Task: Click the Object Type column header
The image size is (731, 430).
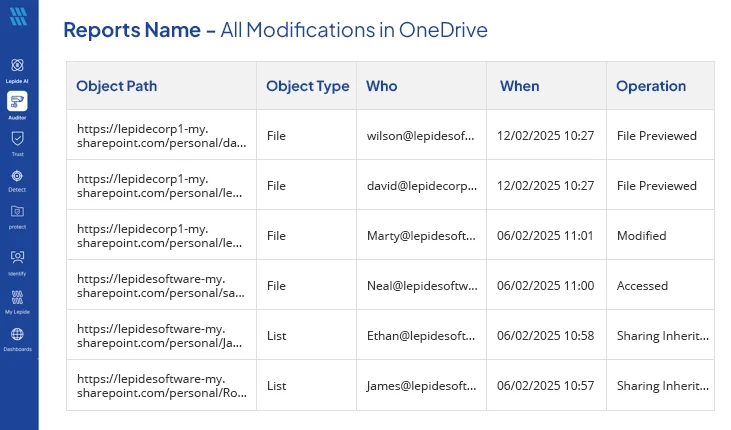Action: [308, 86]
